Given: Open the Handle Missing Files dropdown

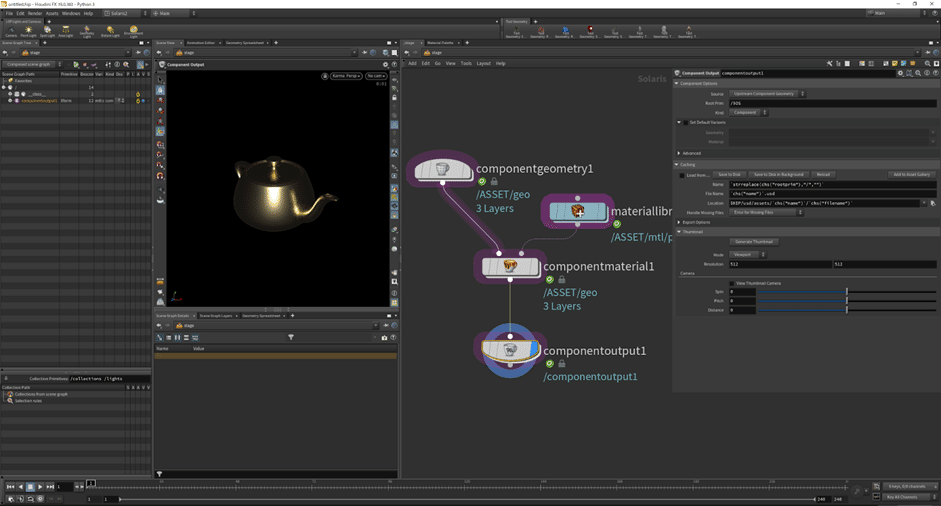Looking at the screenshot, I should pos(765,212).
